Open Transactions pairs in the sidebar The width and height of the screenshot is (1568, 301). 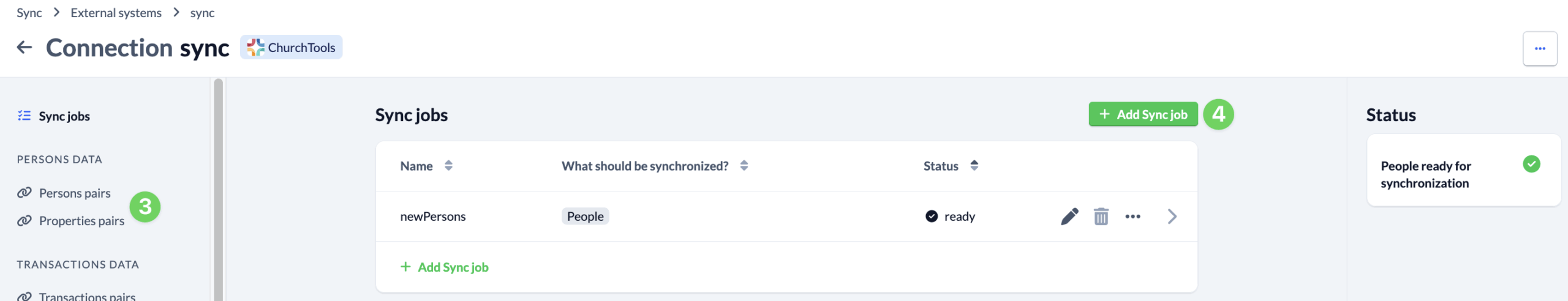pos(87,297)
